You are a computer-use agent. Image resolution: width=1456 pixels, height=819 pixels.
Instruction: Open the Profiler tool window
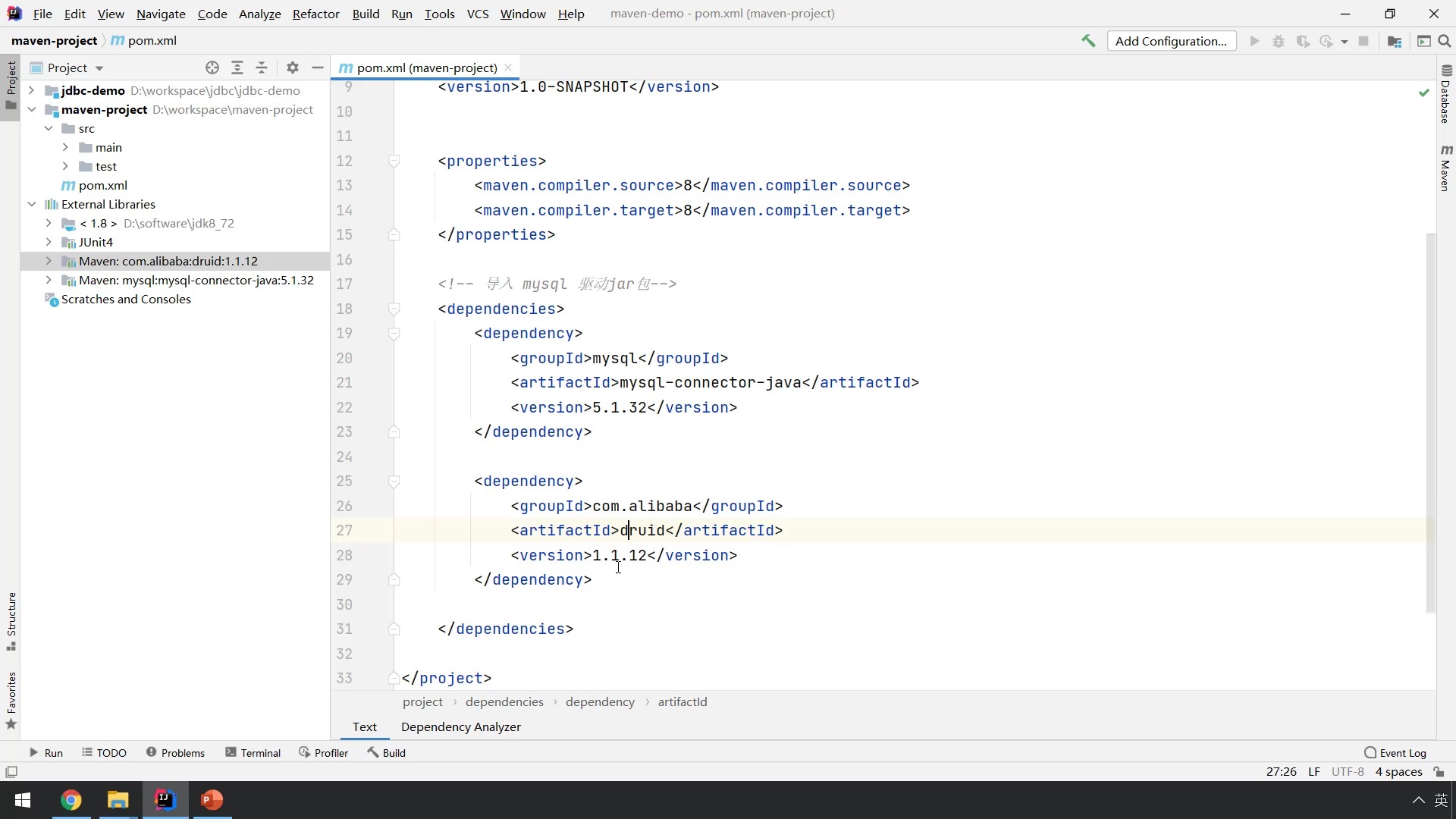click(x=324, y=752)
